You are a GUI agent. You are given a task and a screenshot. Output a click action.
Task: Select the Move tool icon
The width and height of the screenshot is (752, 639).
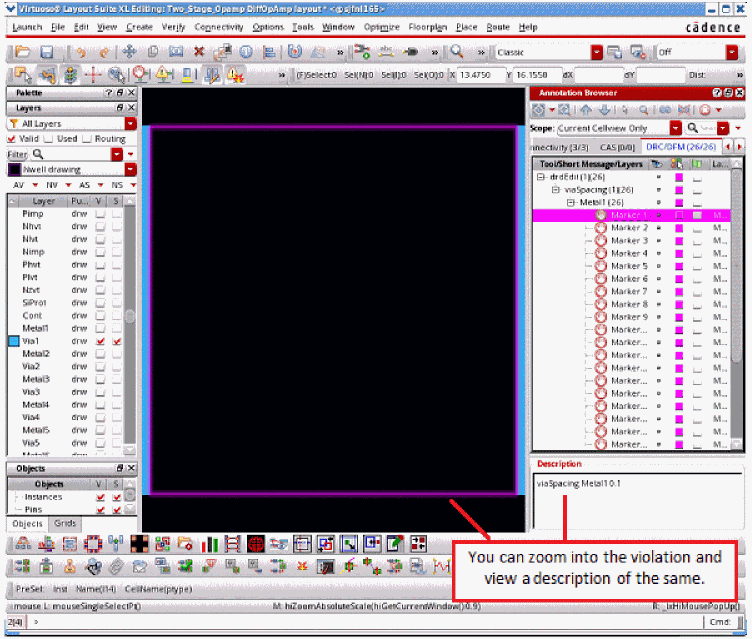coord(129,51)
